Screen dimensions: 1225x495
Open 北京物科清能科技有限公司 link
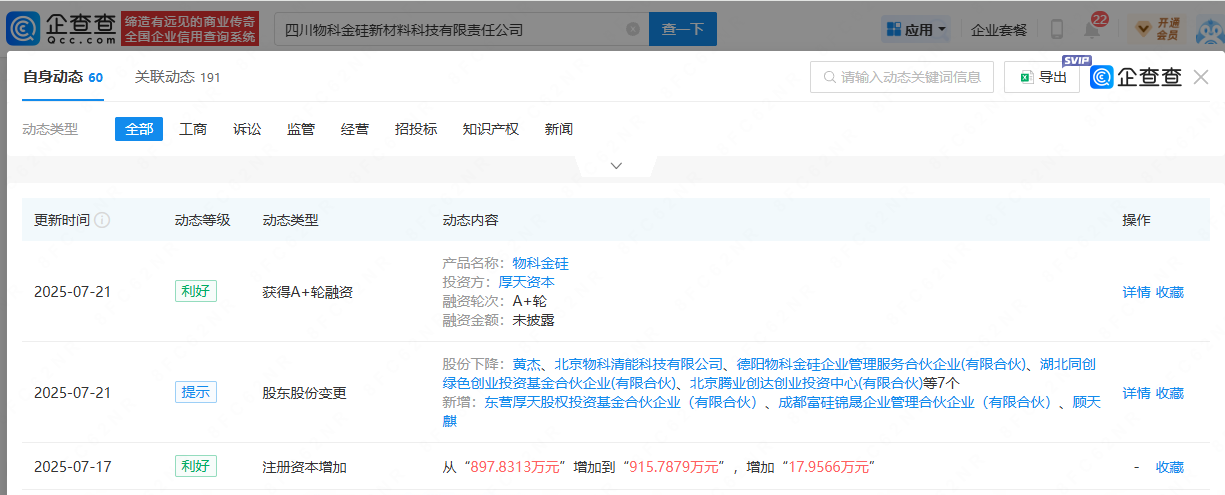(639, 364)
